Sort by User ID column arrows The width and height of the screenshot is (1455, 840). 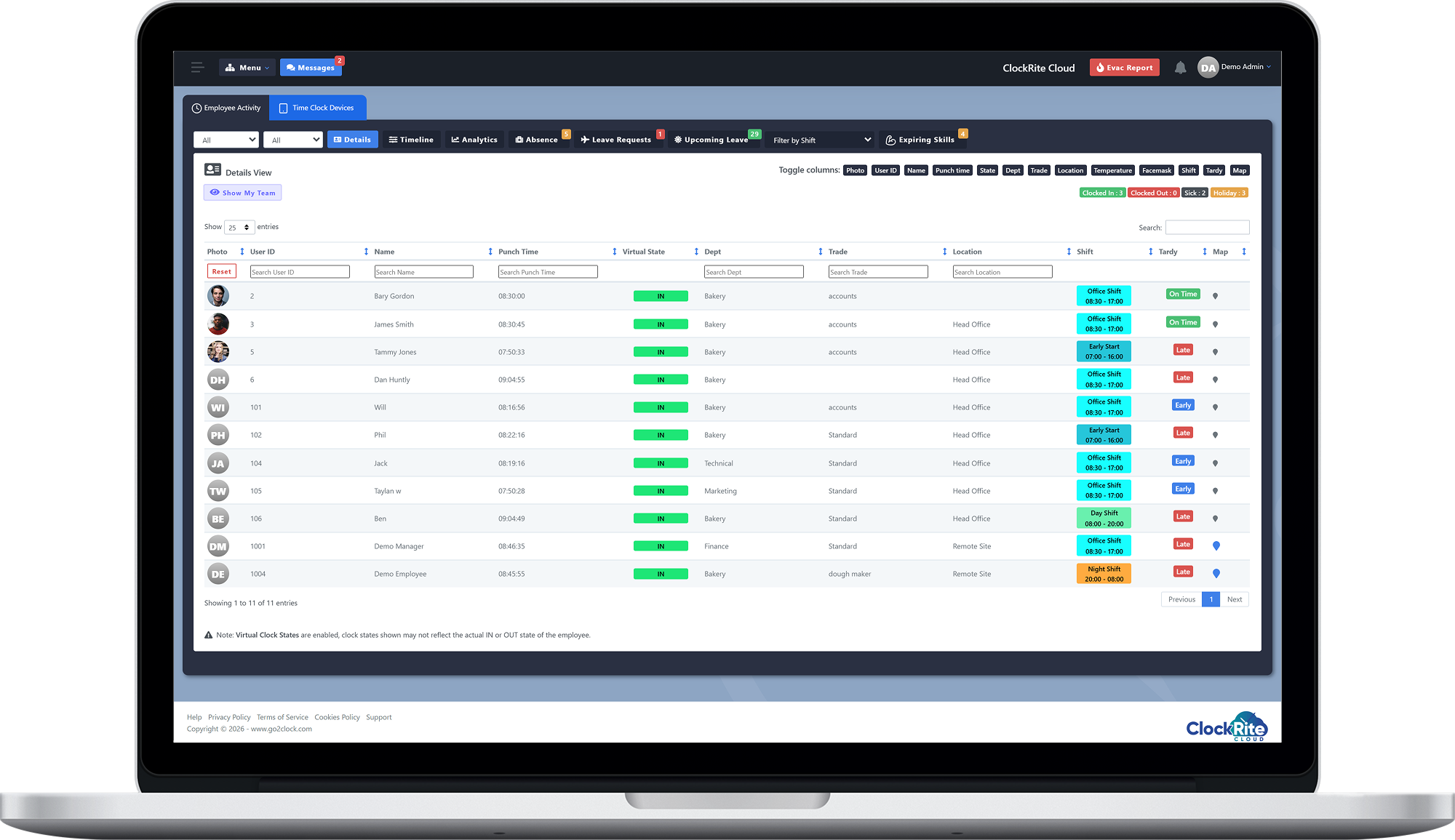pos(366,252)
